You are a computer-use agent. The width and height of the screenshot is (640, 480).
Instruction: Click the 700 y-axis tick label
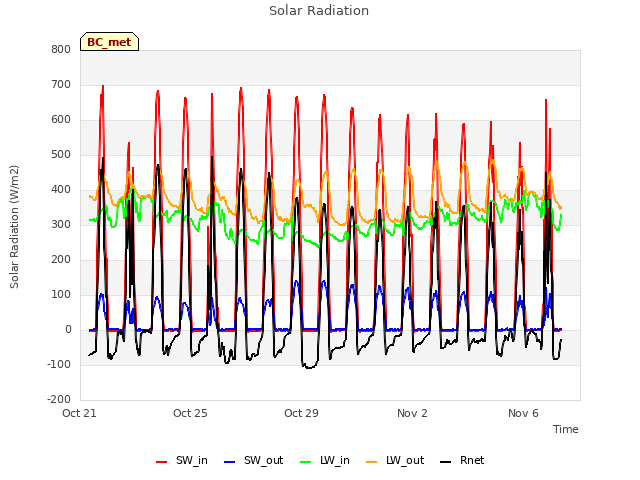pos(61,84)
